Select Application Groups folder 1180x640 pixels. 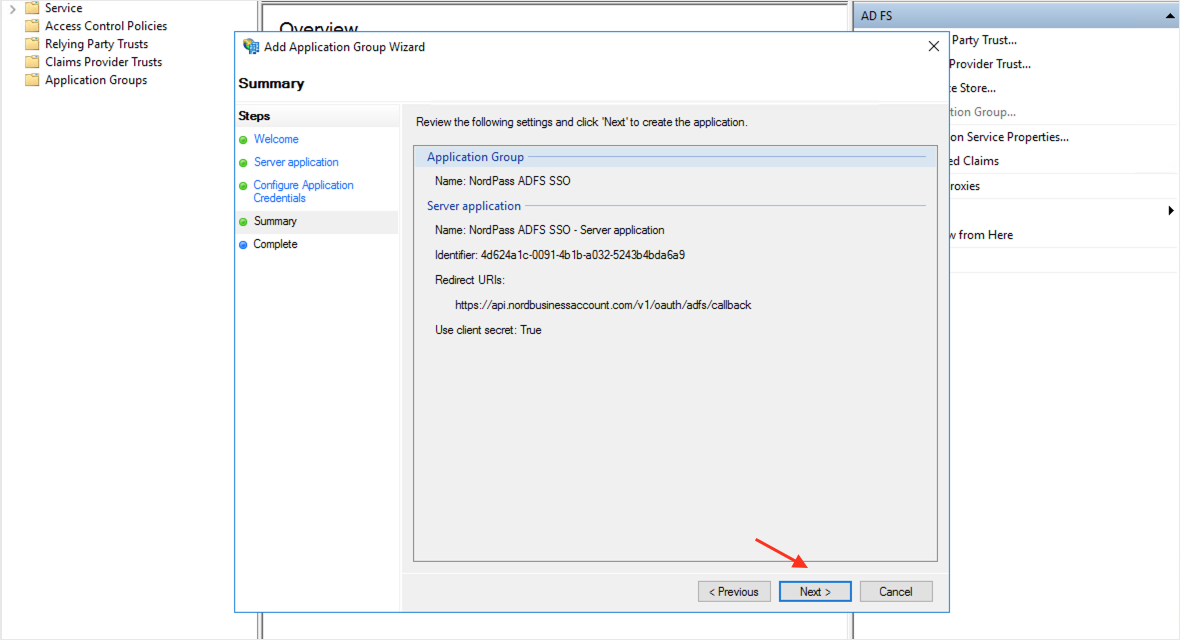pyautogui.click(x=96, y=80)
